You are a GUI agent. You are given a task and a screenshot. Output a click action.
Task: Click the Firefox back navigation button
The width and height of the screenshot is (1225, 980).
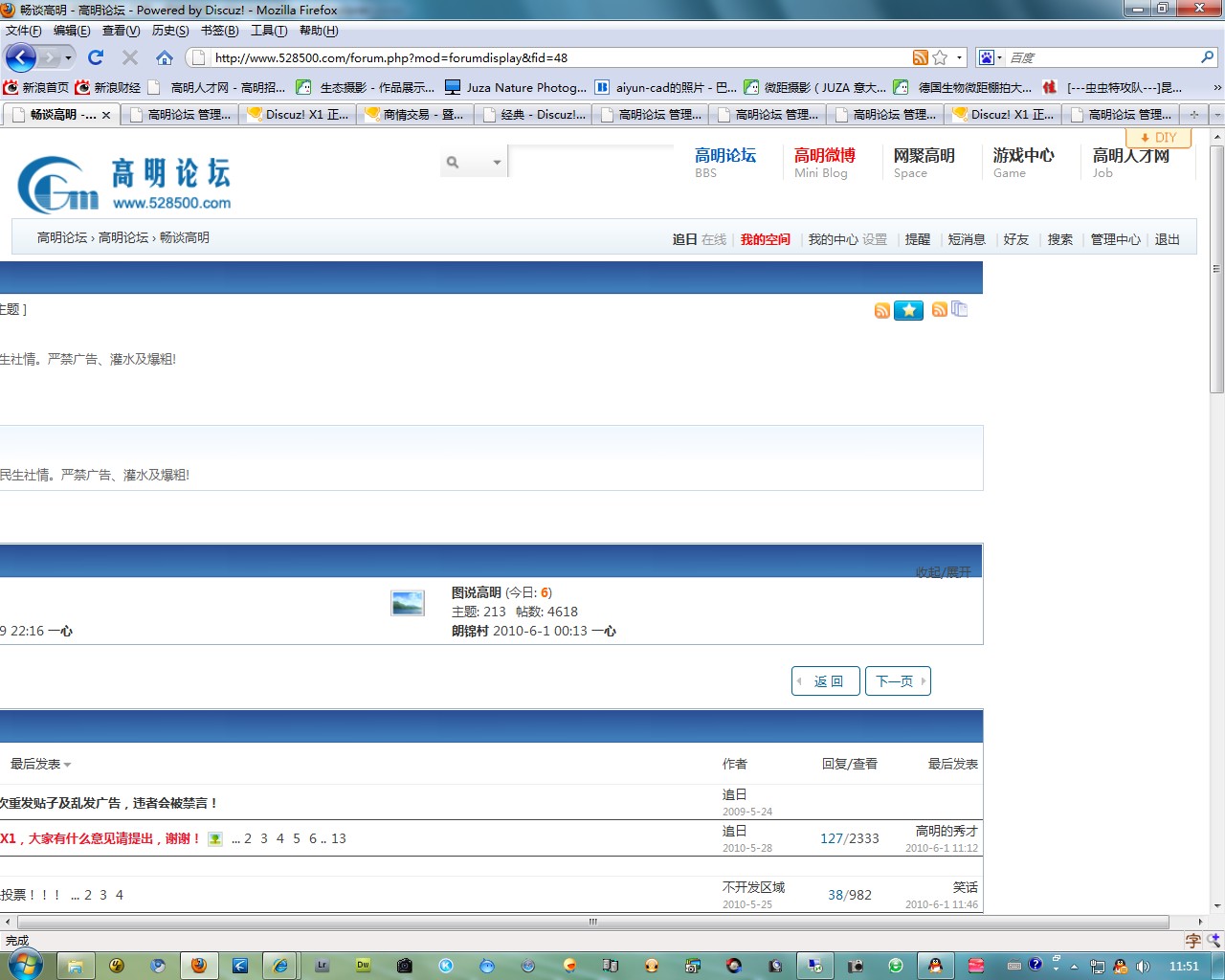tap(20, 57)
